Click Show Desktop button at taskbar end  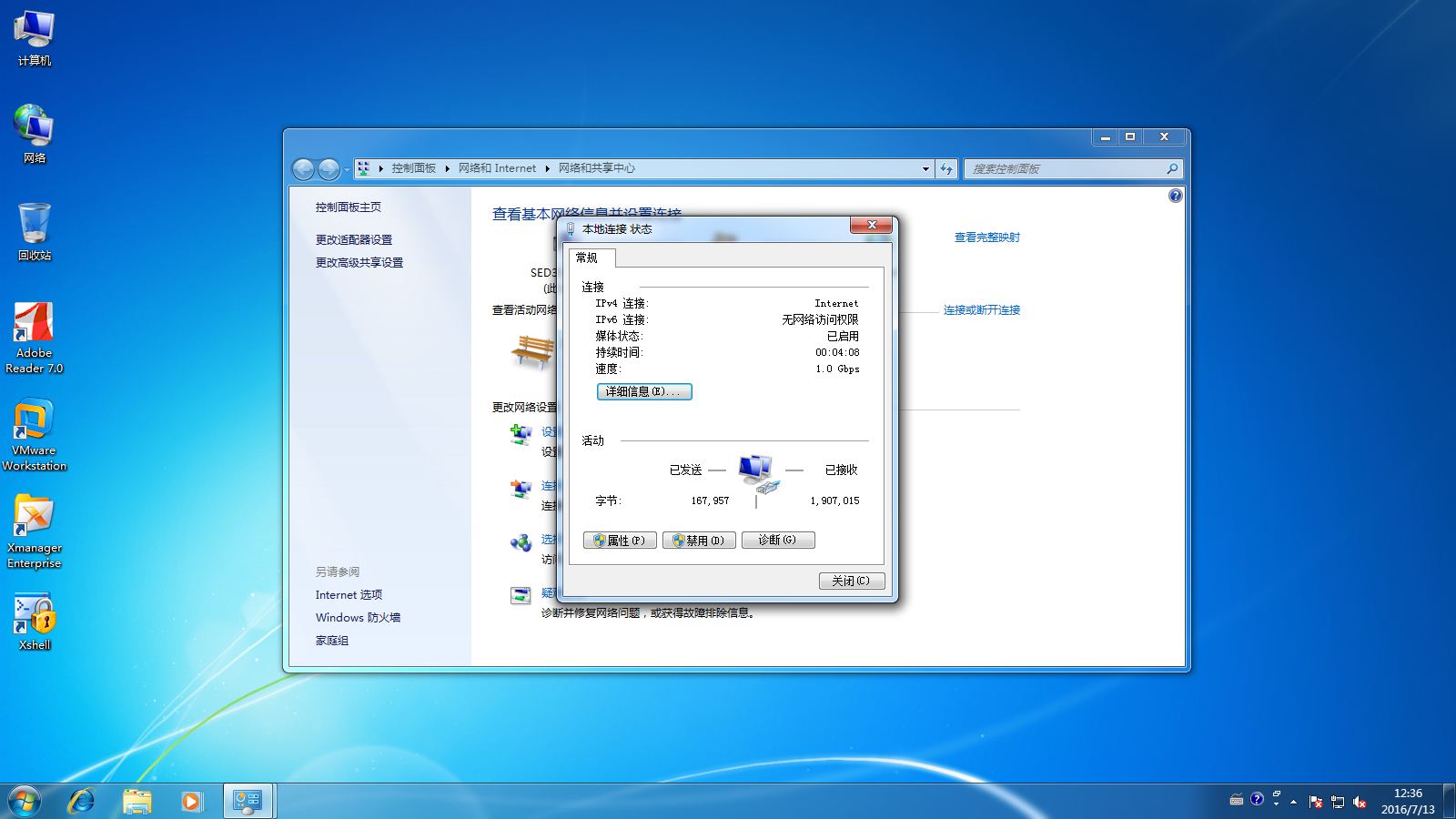1450,801
